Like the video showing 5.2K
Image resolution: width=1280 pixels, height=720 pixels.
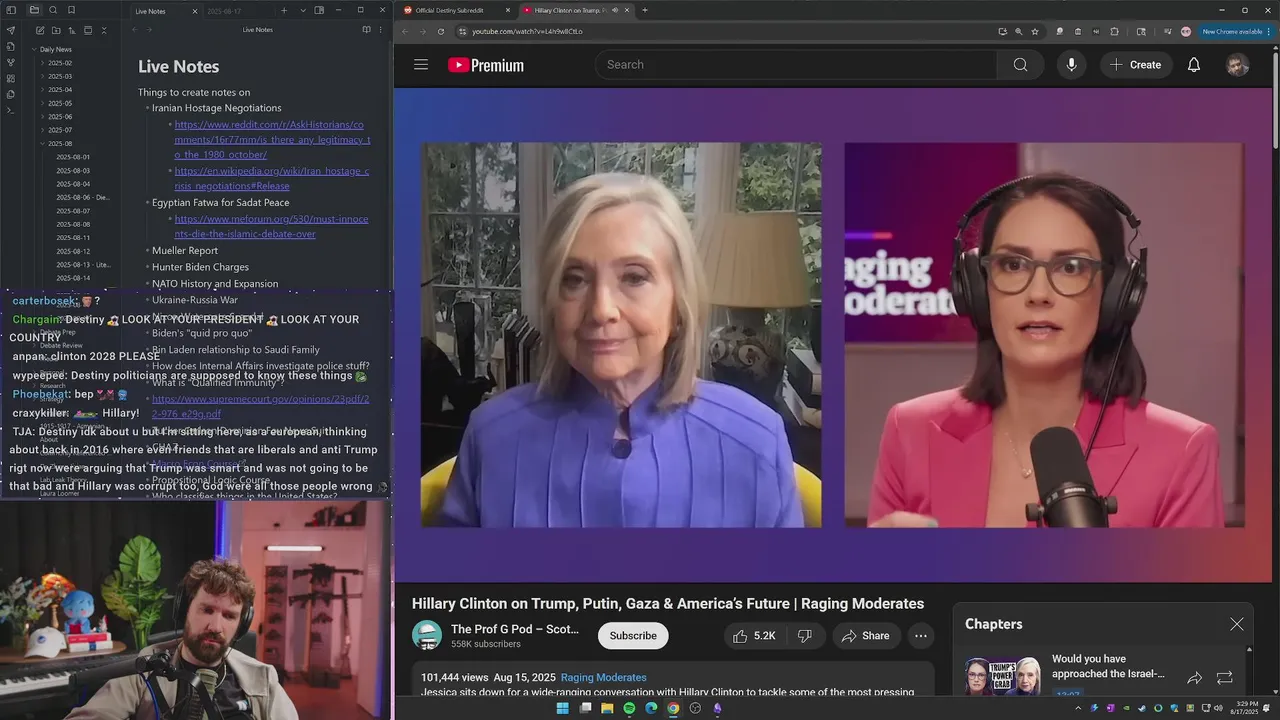pos(754,636)
